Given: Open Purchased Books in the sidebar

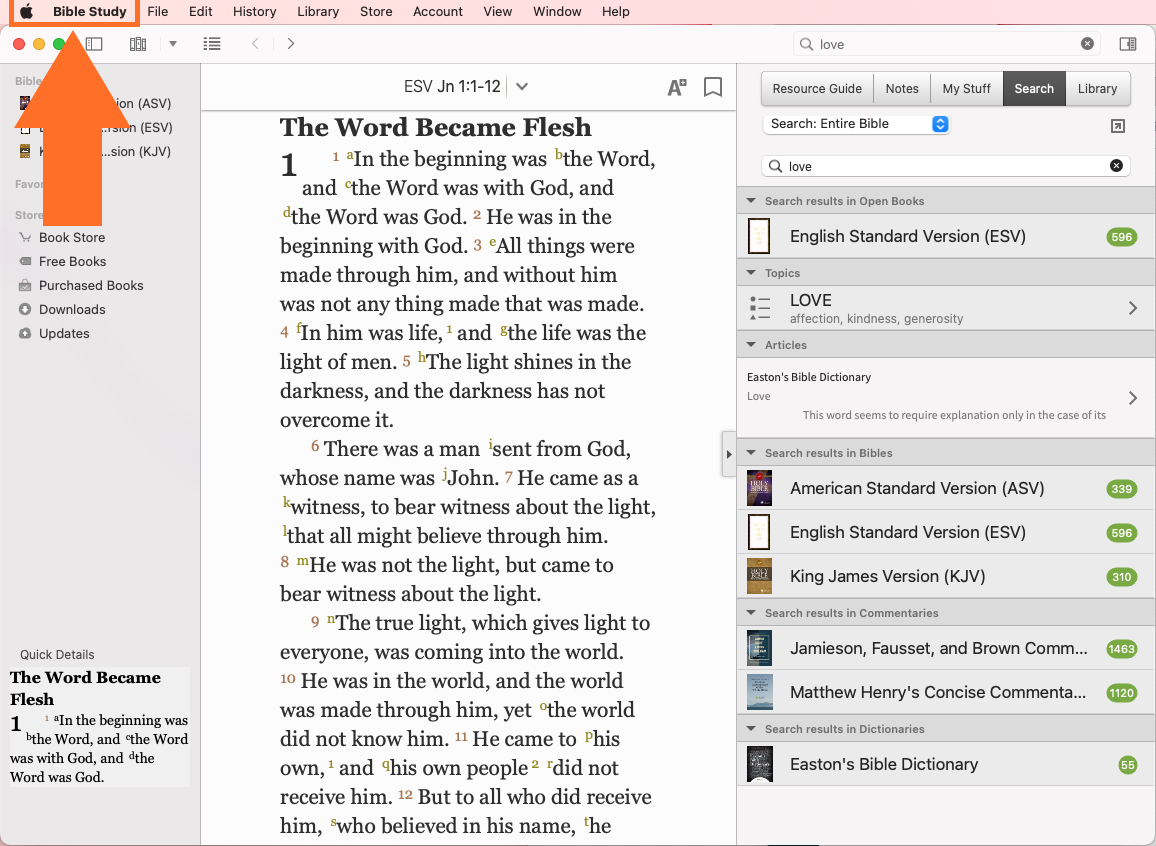Looking at the screenshot, I should click(91, 285).
